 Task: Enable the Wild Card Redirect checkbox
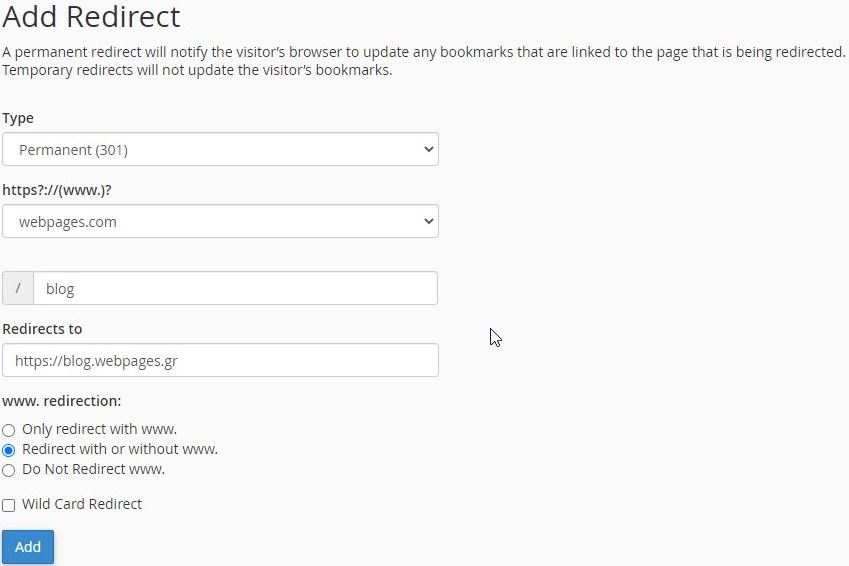pos(9,505)
